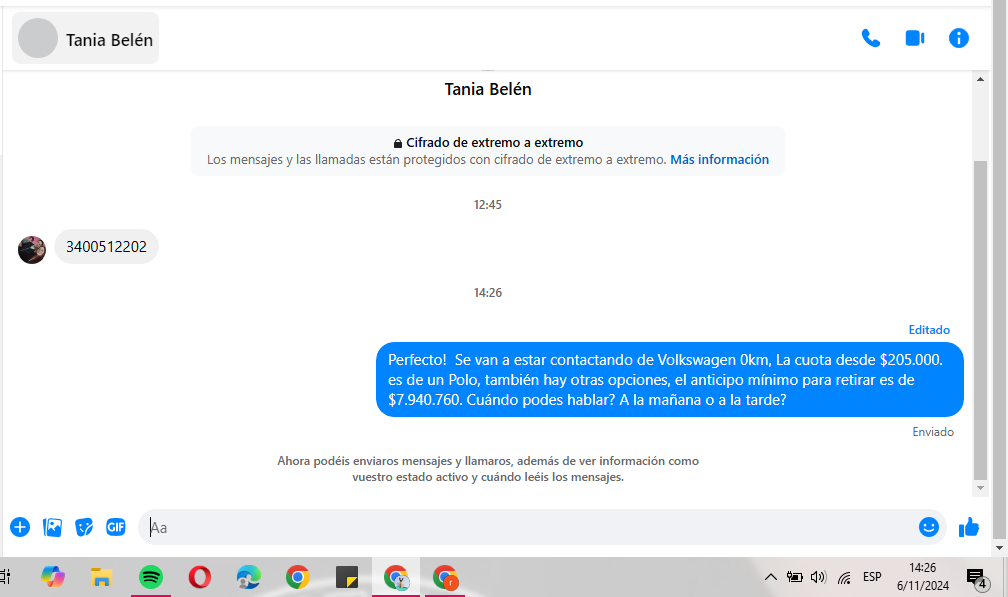
Task: Choose a sticker to send
Action: coord(84,527)
